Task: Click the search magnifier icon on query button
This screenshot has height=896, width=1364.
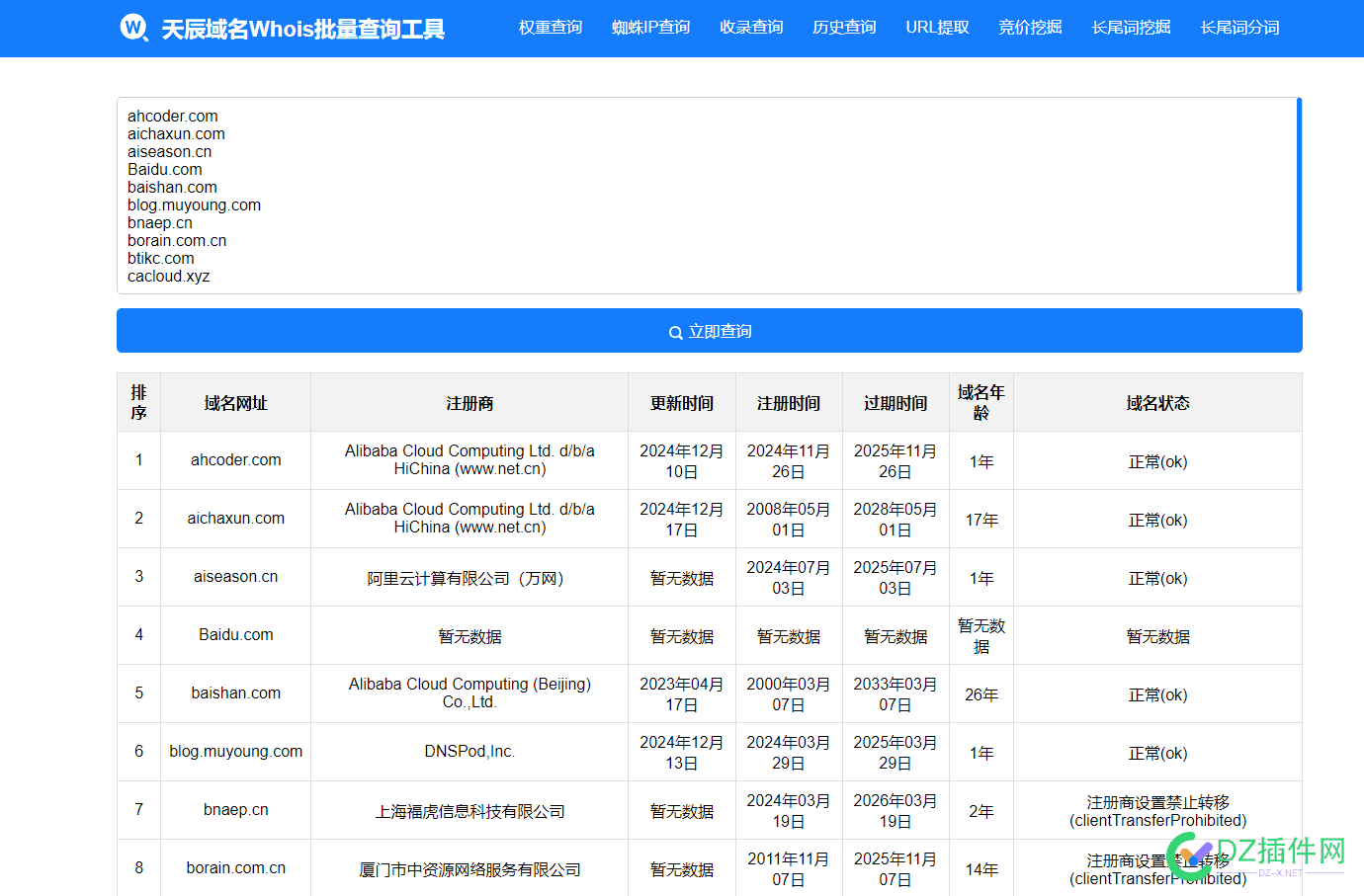Action: [676, 332]
